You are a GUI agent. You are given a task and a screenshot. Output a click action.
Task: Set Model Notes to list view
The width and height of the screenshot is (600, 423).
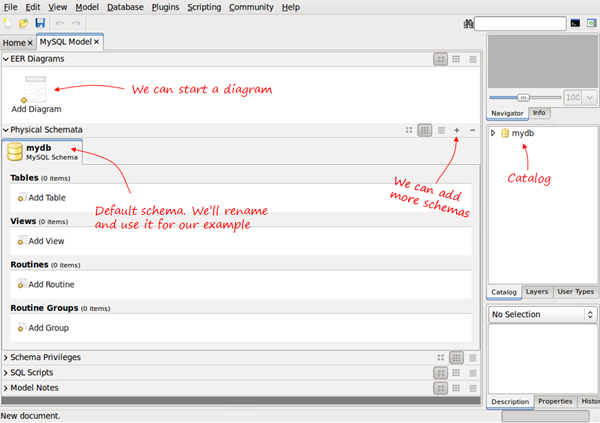(x=473, y=388)
